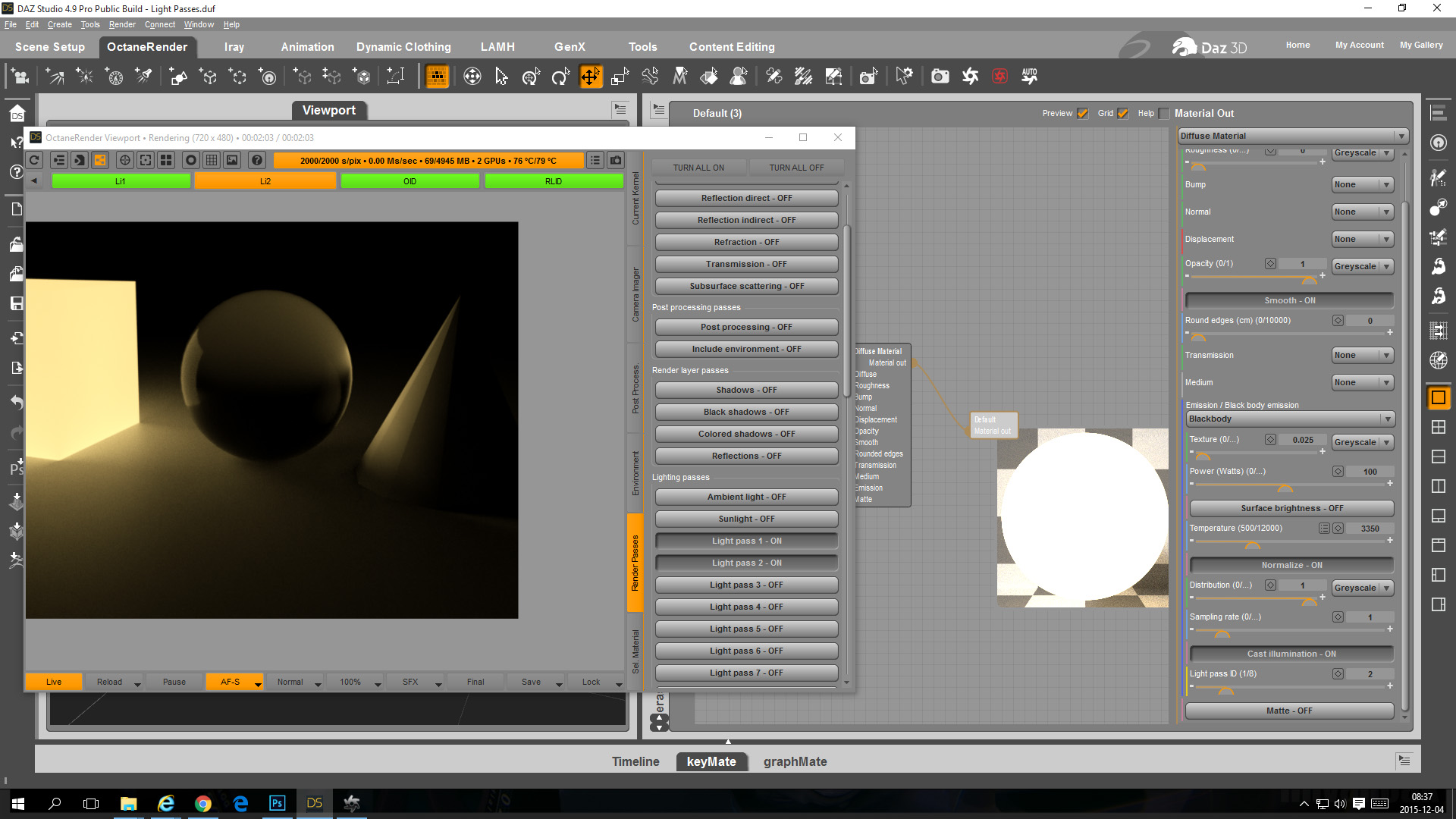Enable the Help checkbox
Viewport: 1456px width, 819px height.
tap(1164, 114)
